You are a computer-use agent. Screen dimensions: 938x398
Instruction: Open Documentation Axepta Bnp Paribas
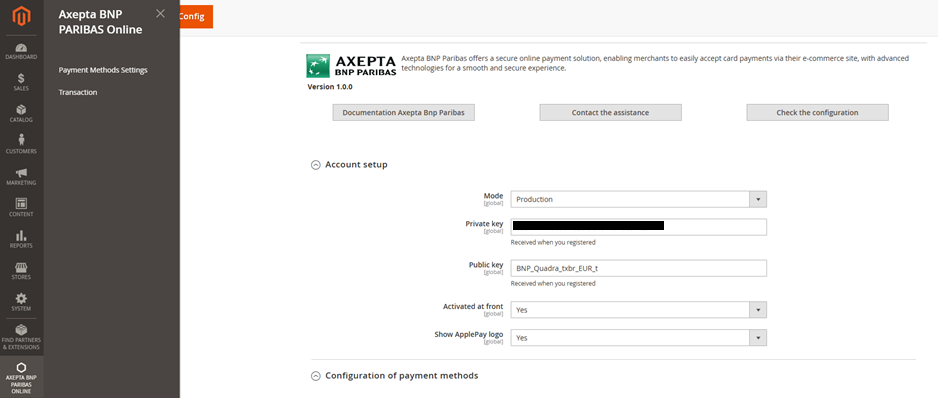tap(404, 113)
